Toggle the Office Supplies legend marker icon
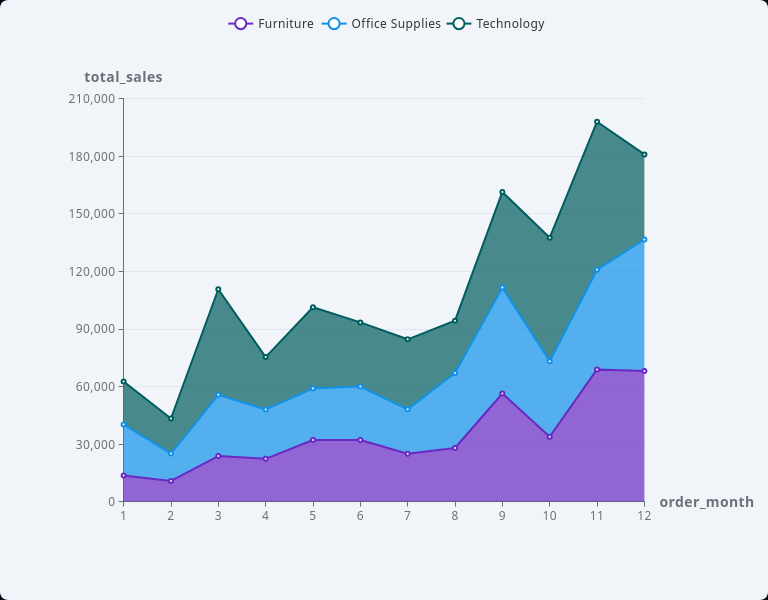The height and width of the screenshot is (600, 768). [x=334, y=24]
